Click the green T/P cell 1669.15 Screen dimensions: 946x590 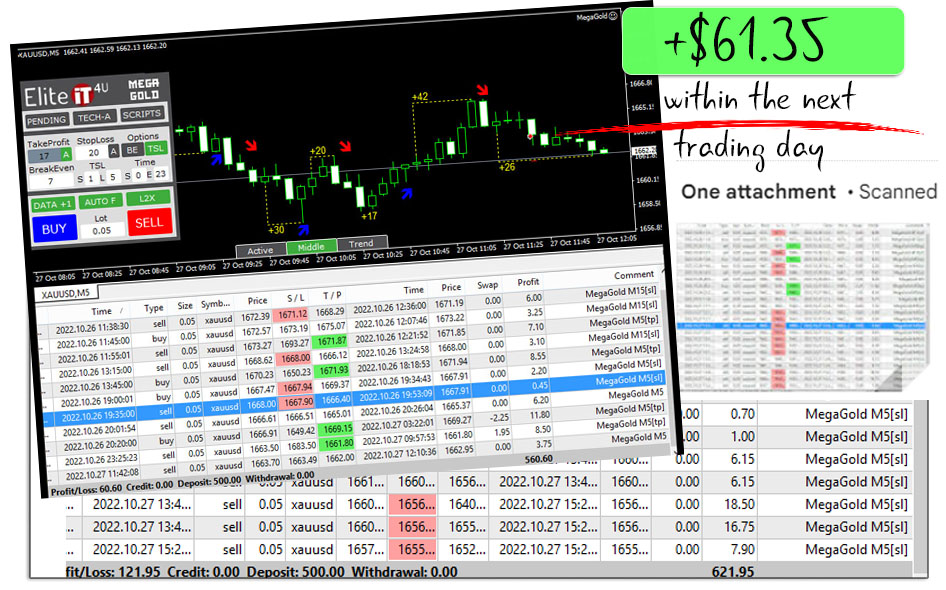point(338,429)
